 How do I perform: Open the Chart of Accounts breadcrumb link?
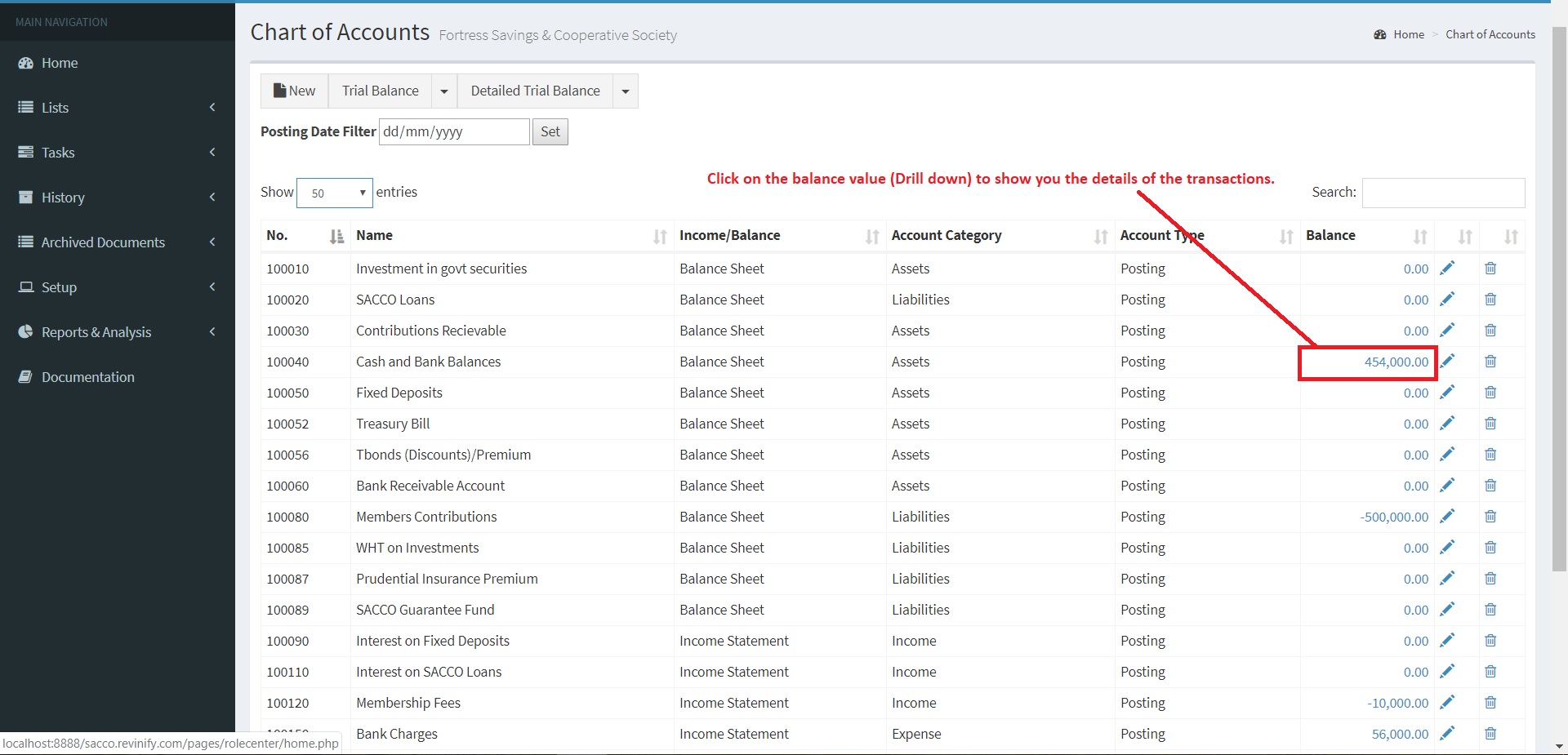pos(1490,34)
